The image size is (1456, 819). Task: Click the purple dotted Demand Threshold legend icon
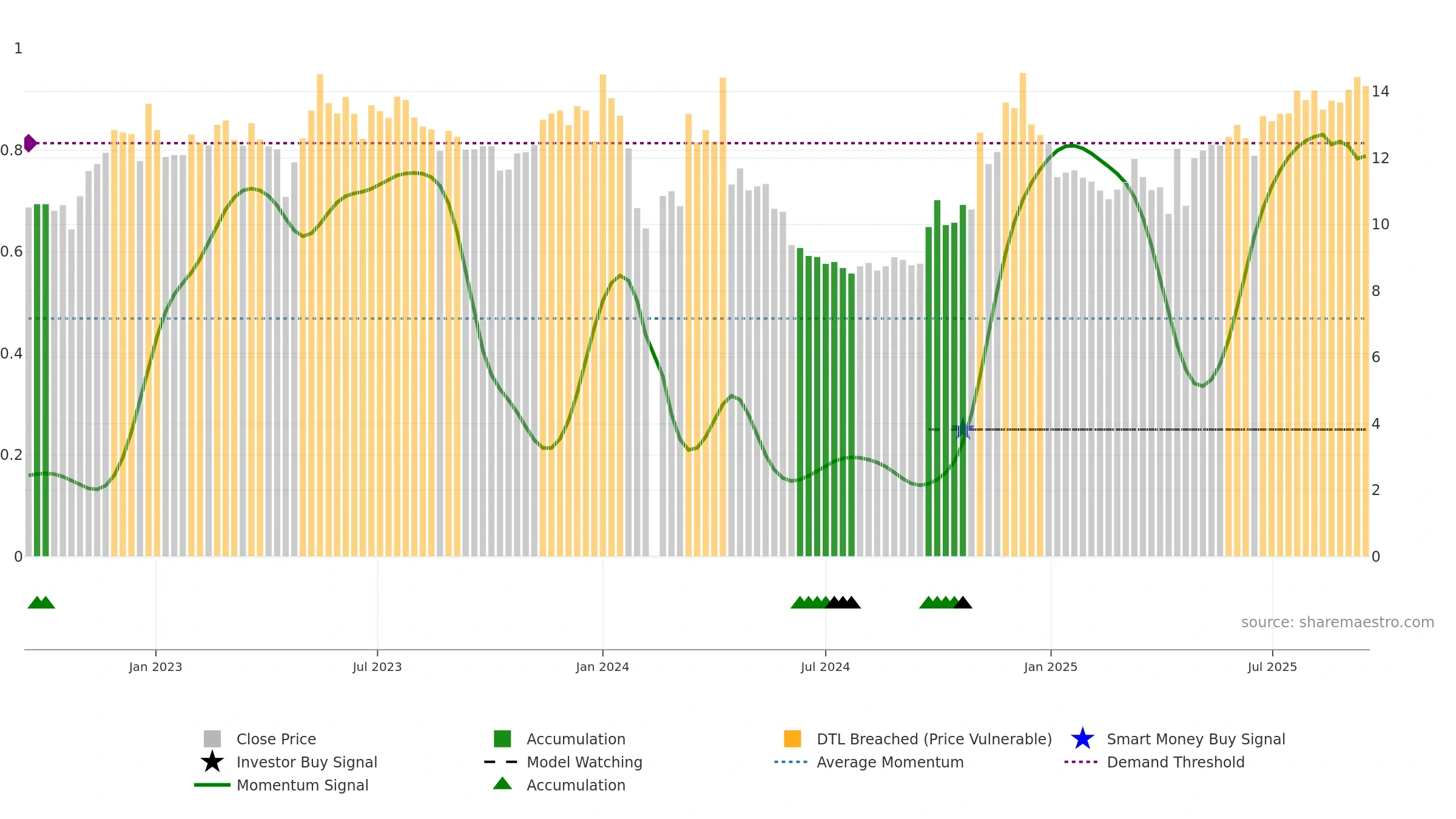1081,762
